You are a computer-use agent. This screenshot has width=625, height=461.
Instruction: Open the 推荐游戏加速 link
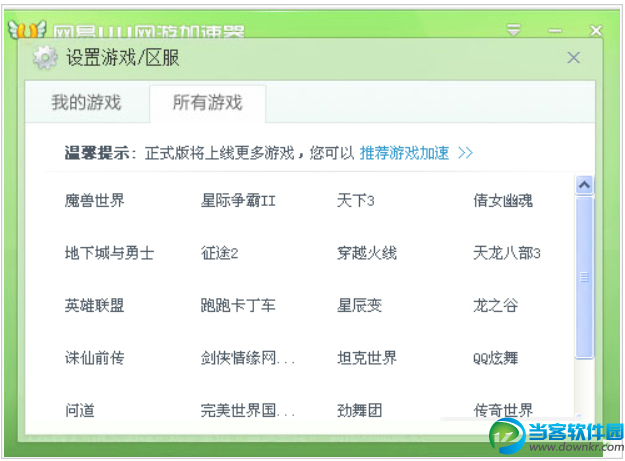[x=404, y=153]
